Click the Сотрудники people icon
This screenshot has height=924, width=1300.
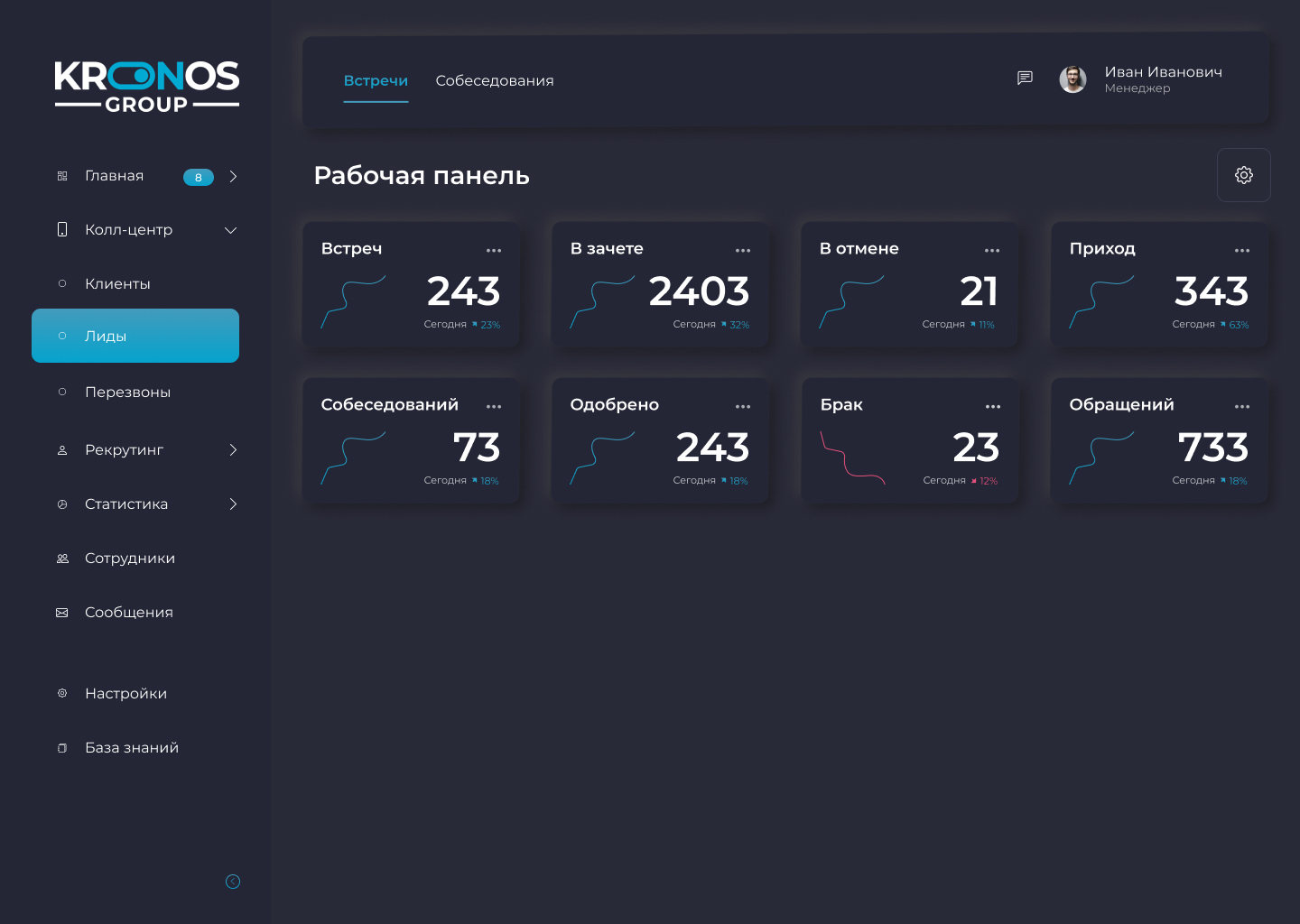coord(62,559)
